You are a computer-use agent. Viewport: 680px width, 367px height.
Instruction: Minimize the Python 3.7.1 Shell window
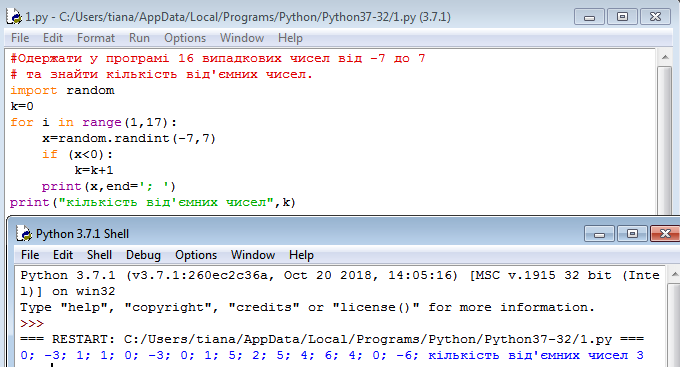599,234
